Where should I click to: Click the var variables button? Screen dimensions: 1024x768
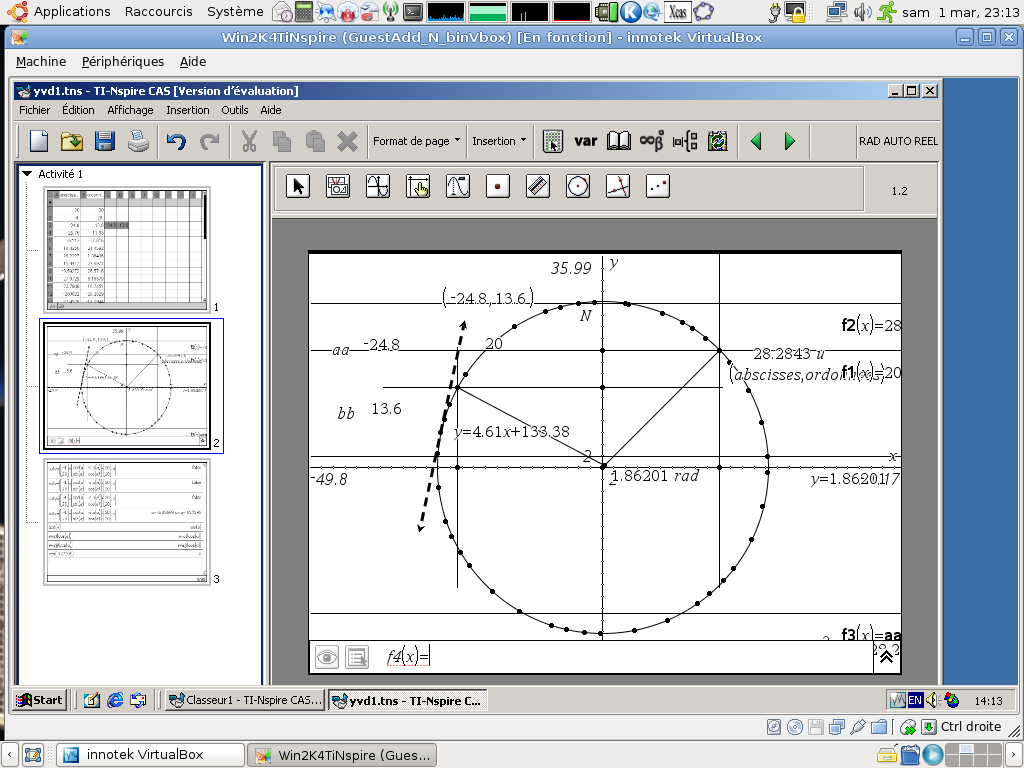[585, 141]
